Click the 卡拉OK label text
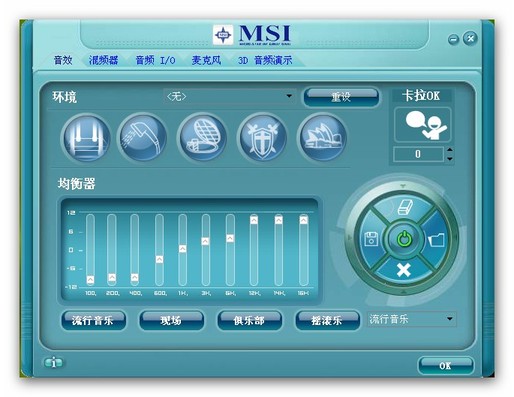 pyautogui.click(x=421, y=96)
